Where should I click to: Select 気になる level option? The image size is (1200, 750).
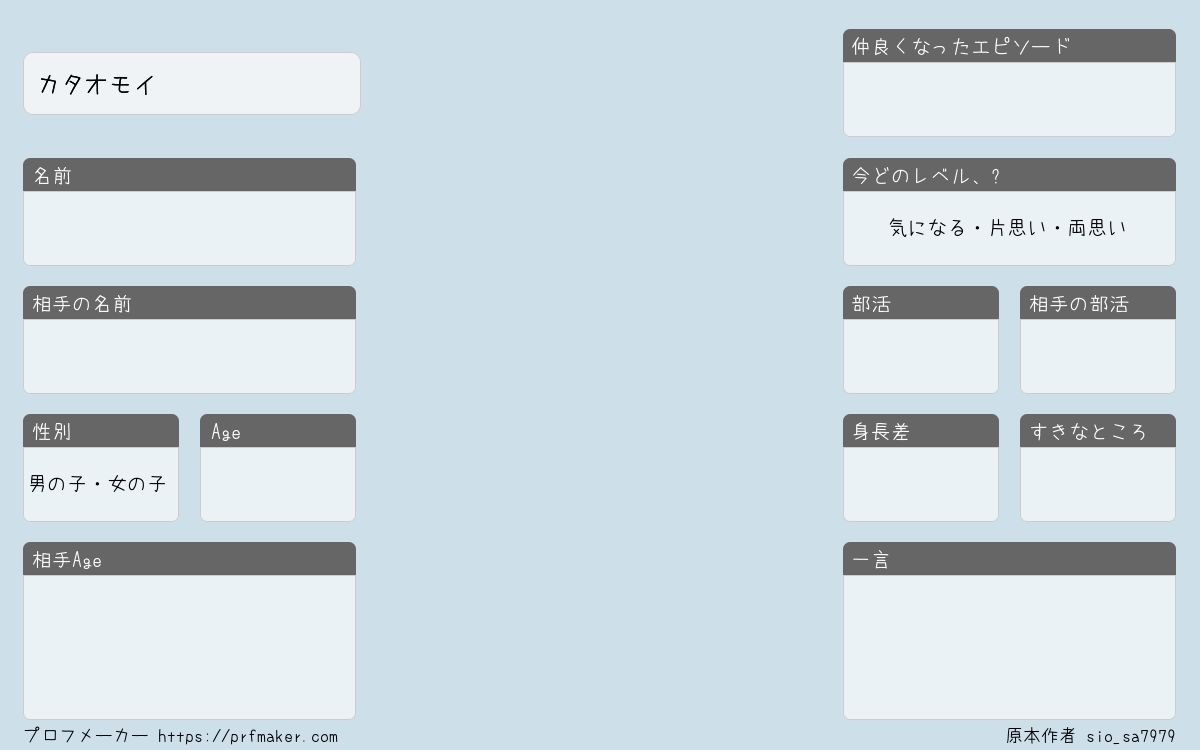point(927,228)
